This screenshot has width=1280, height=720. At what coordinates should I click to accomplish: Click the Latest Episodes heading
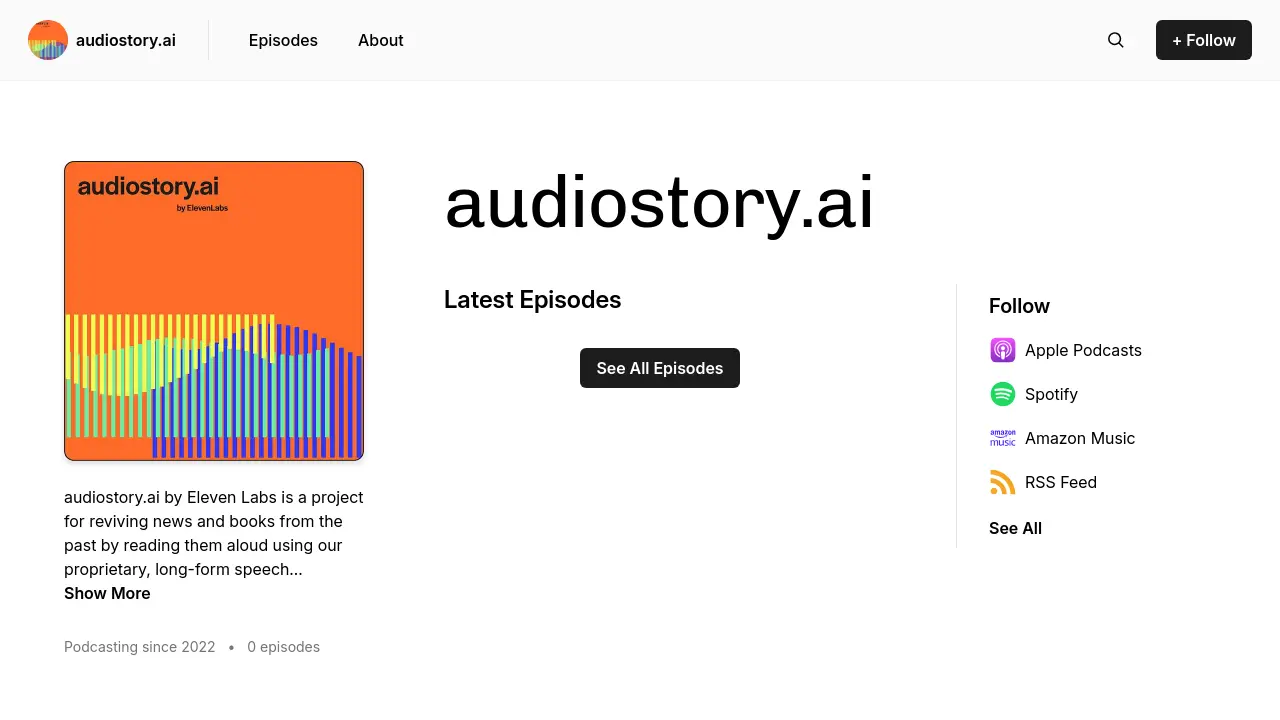(532, 300)
